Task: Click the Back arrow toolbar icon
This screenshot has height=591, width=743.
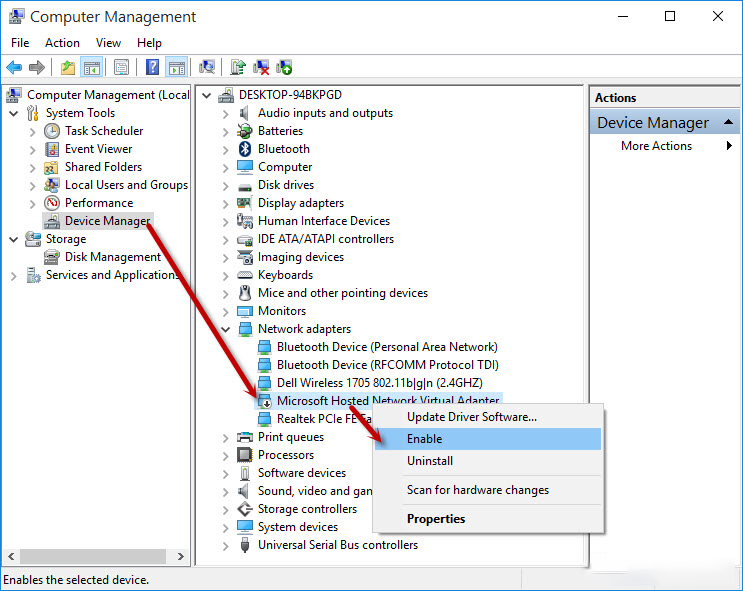Action: pyautogui.click(x=14, y=68)
